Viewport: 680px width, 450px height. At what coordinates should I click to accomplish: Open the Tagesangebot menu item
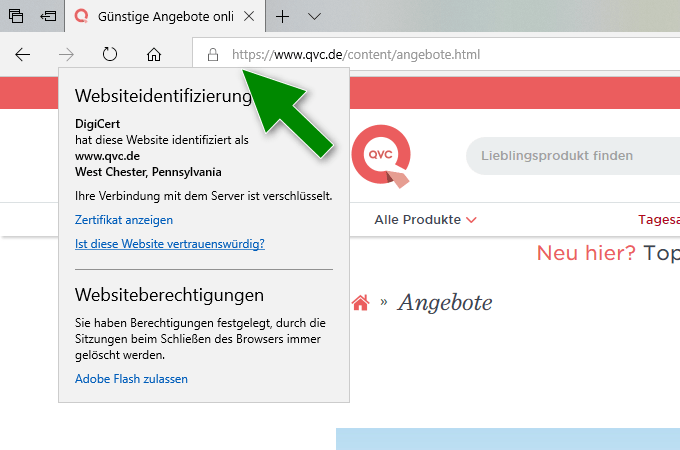coord(659,220)
